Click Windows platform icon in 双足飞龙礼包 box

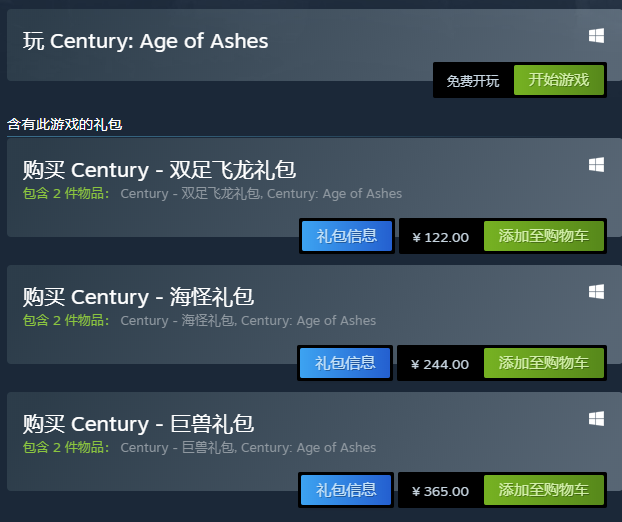pyautogui.click(x=596, y=165)
